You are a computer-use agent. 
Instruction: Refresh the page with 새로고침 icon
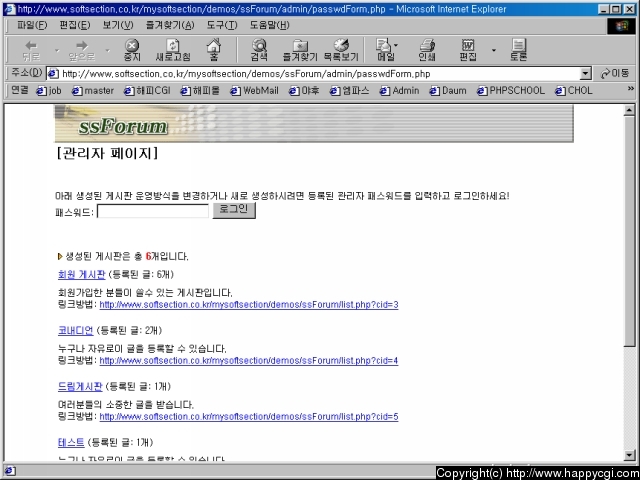(173, 50)
